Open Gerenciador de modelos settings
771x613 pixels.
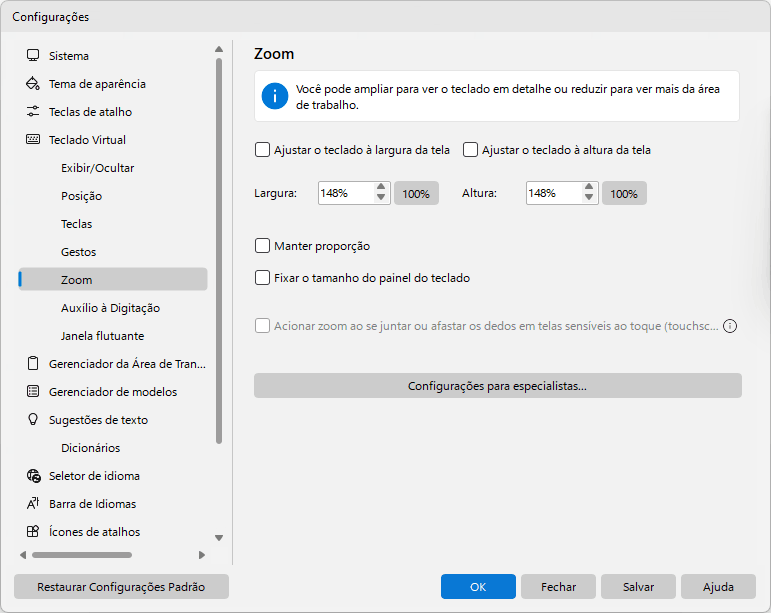113,392
